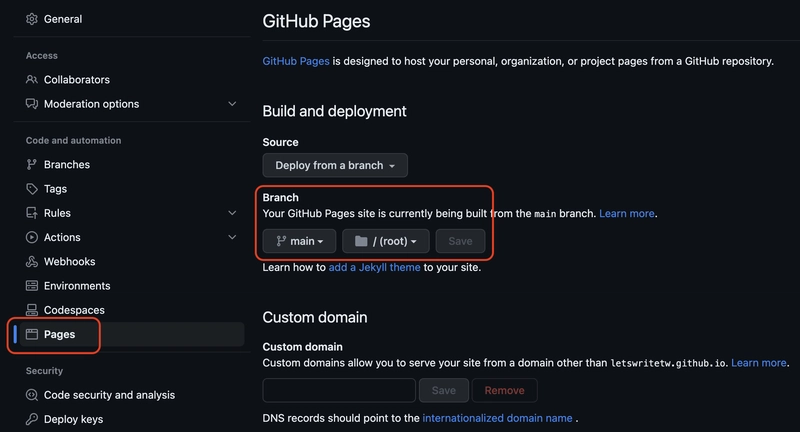Click the Rules icon in sidebar

(x=32, y=213)
